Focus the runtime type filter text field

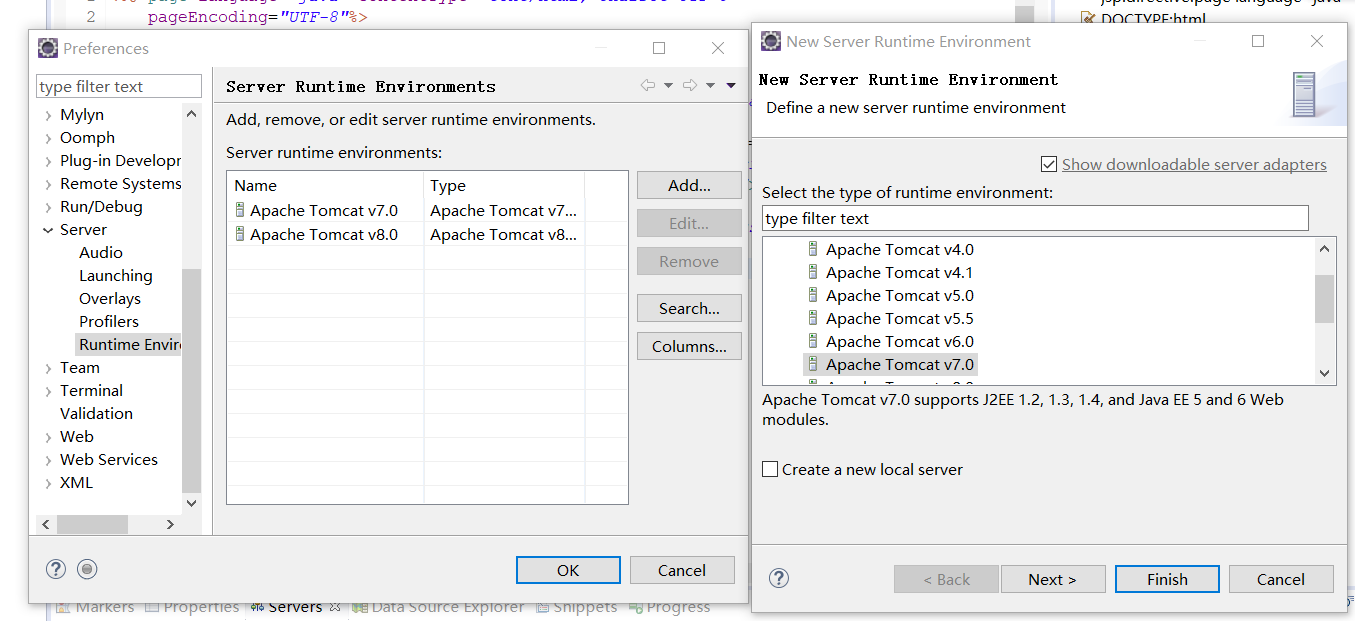(1035, 218)
